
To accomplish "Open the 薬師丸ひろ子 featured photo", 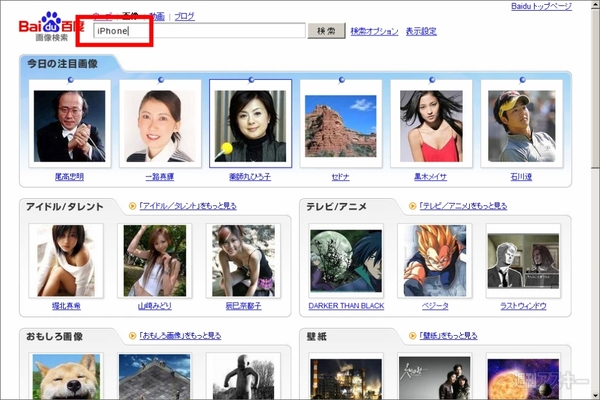I will pyautogui.click(x=250, y=126).
